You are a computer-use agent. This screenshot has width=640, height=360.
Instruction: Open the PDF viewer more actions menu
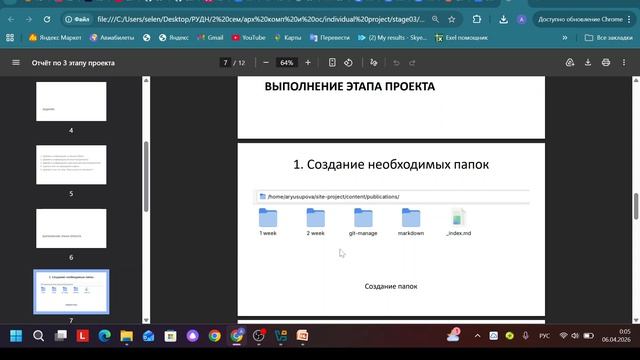(x=624, y=62)
